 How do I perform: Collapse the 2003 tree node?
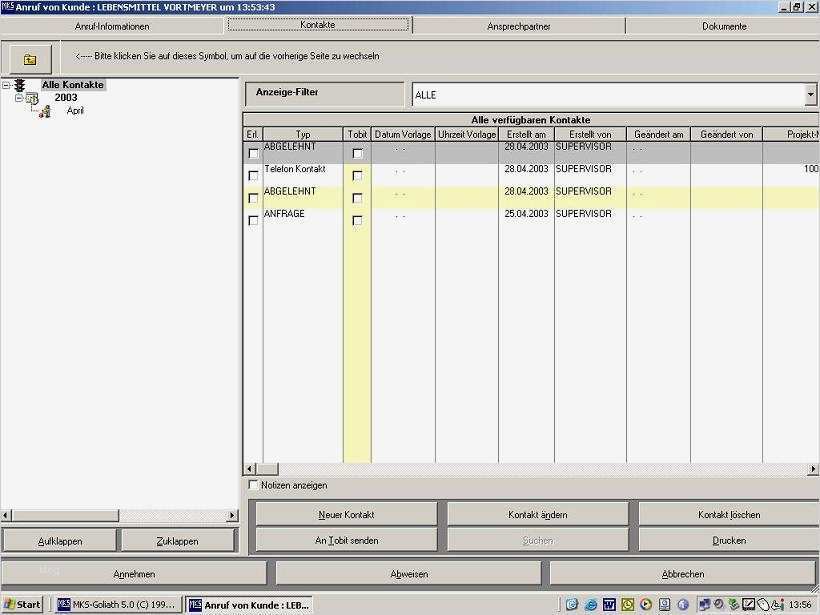pos(19,98)
